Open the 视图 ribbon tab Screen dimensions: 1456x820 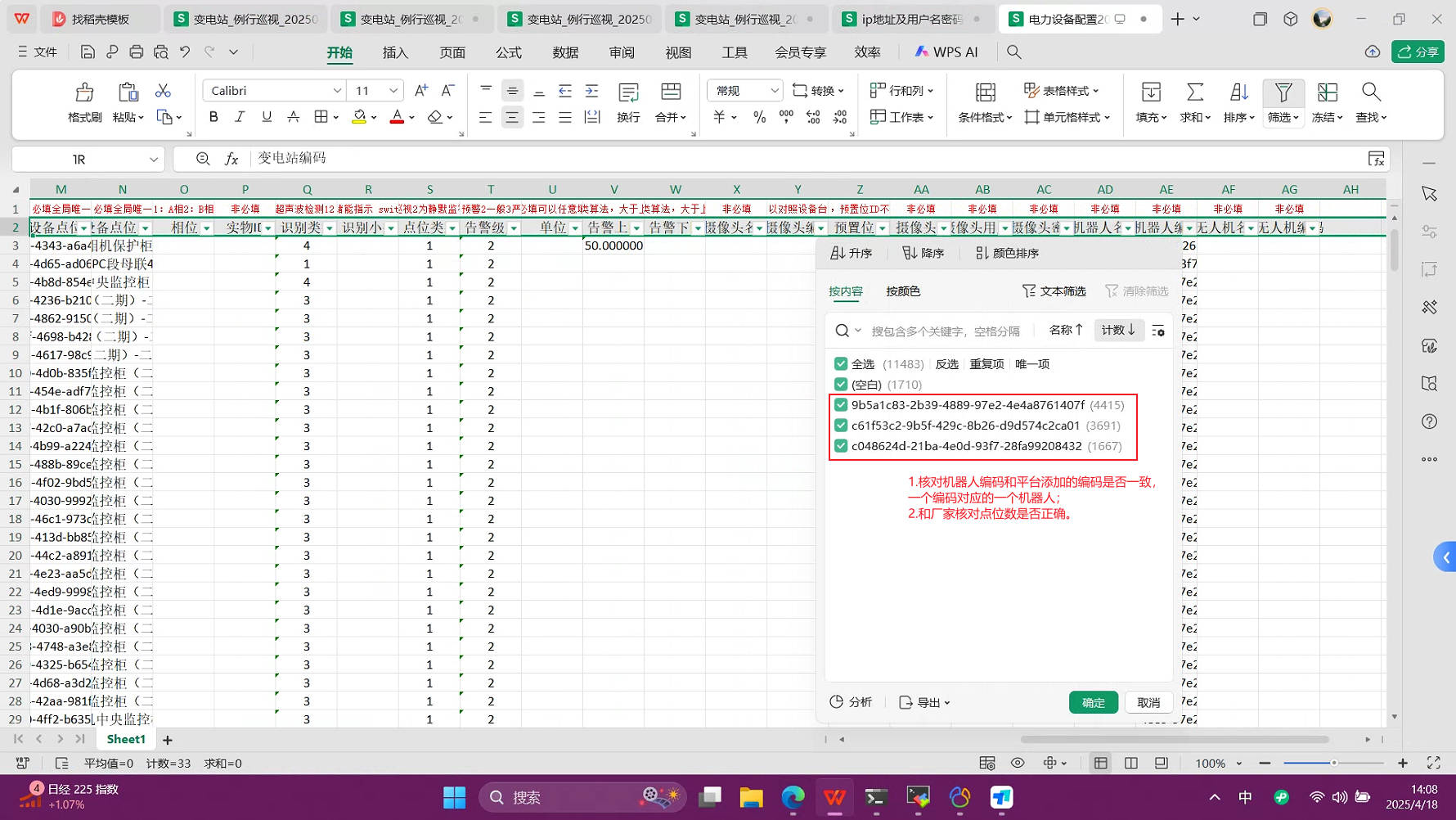(x=678, y=52)
